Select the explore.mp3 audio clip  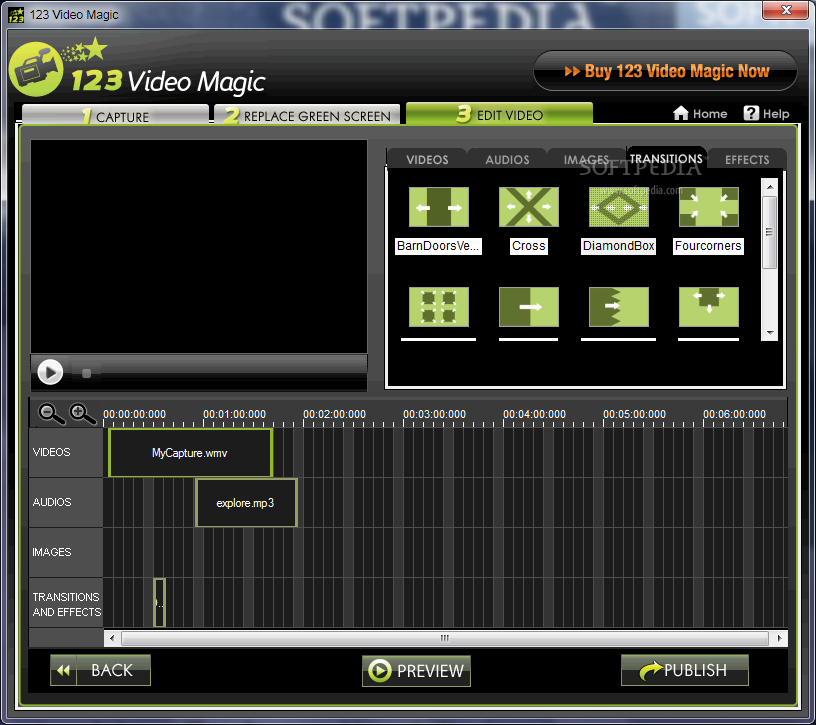tap(246, 503)
